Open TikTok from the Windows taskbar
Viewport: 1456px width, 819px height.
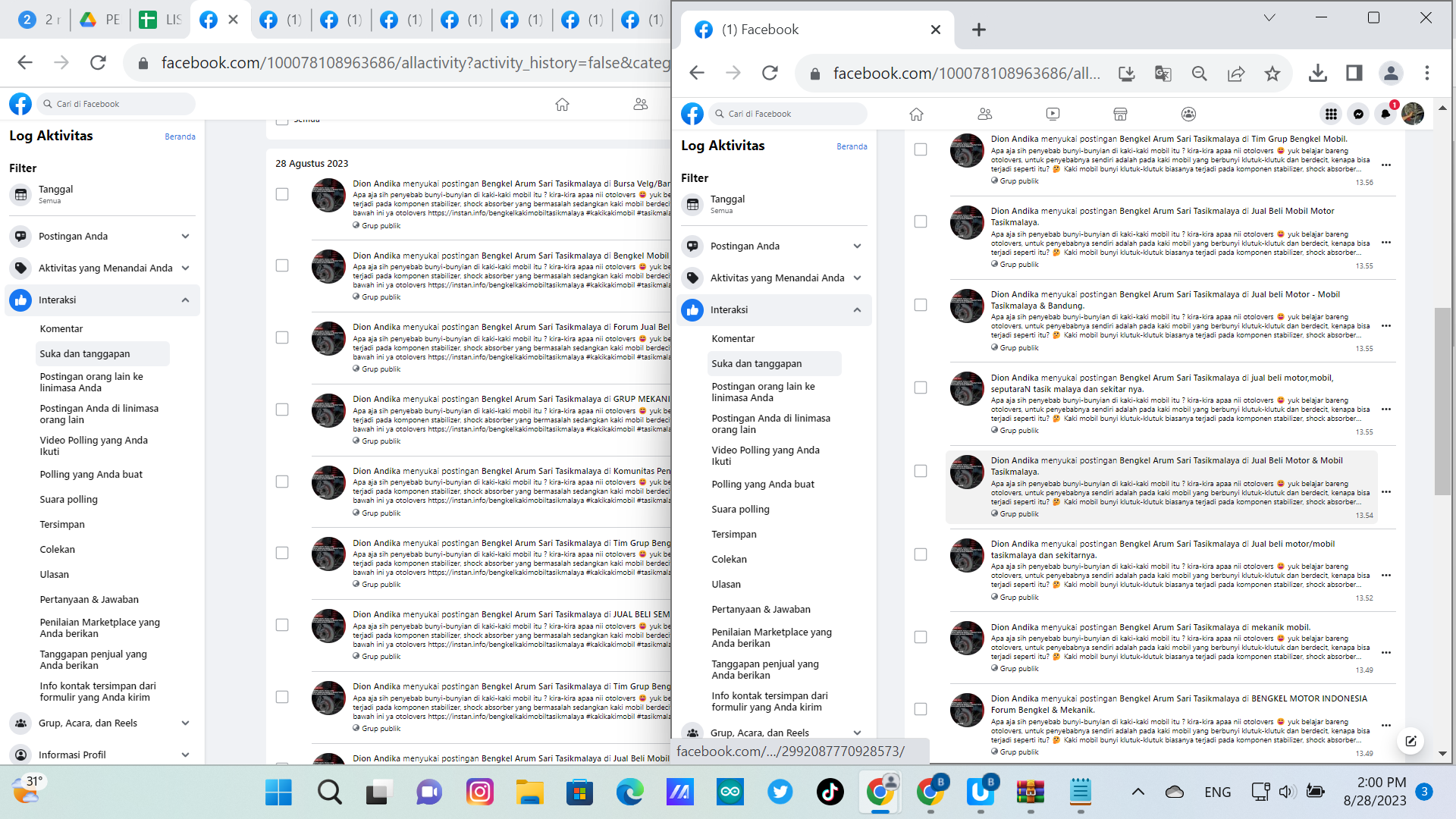[830, 792]
